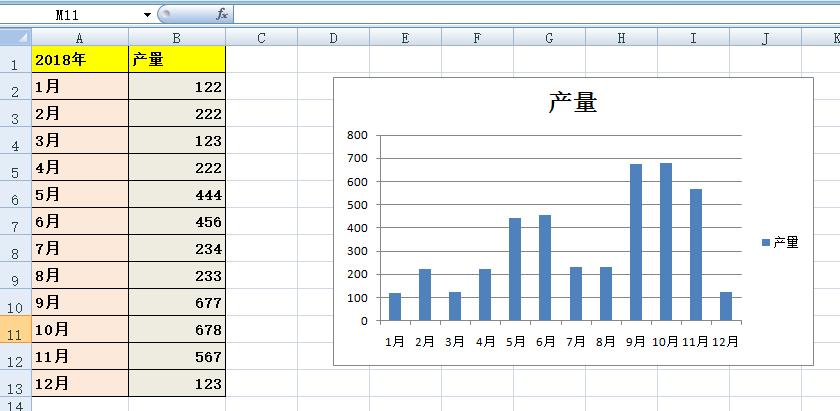Click the 1月 bar in chart
This screenshot has height=411, width=840.
[x=395, y=307]
